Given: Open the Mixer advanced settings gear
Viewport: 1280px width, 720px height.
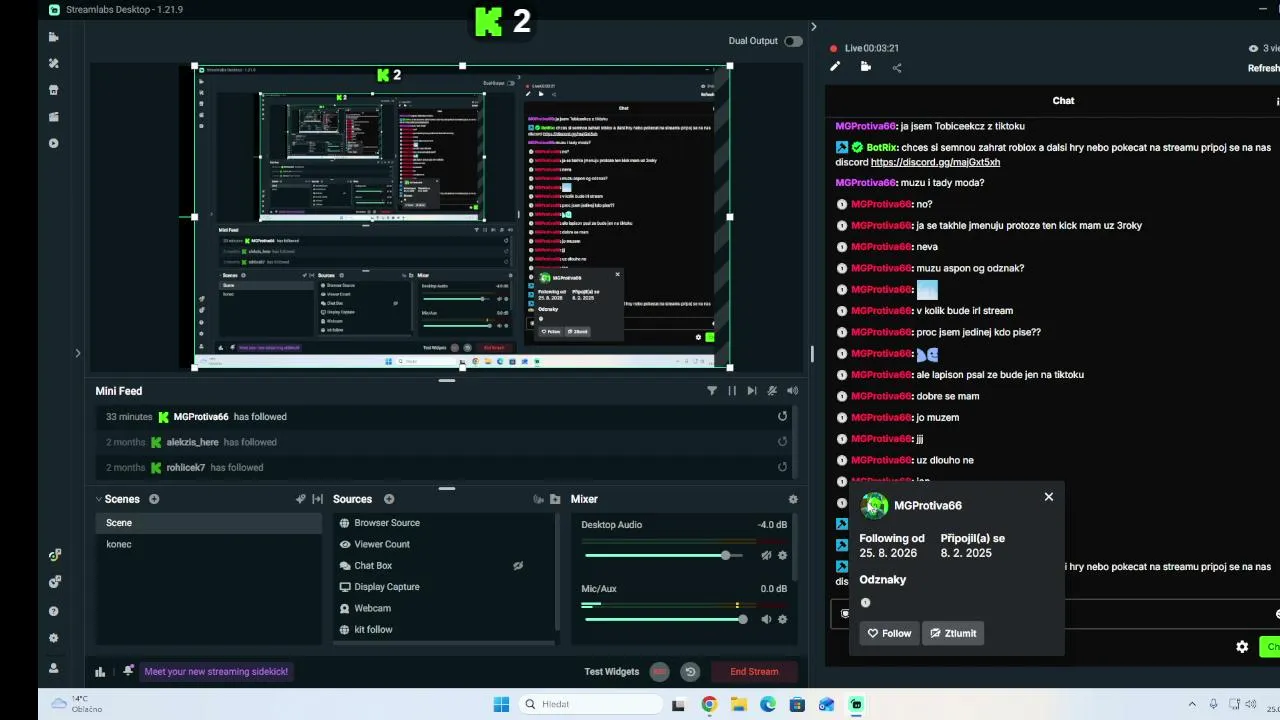Looking at the screenshot, I should 793,499.
